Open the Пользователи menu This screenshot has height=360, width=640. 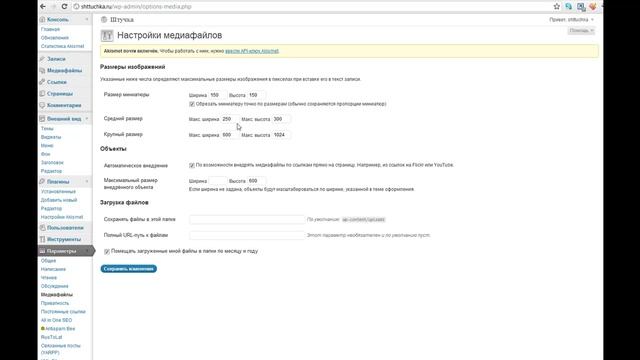[65, 228]
